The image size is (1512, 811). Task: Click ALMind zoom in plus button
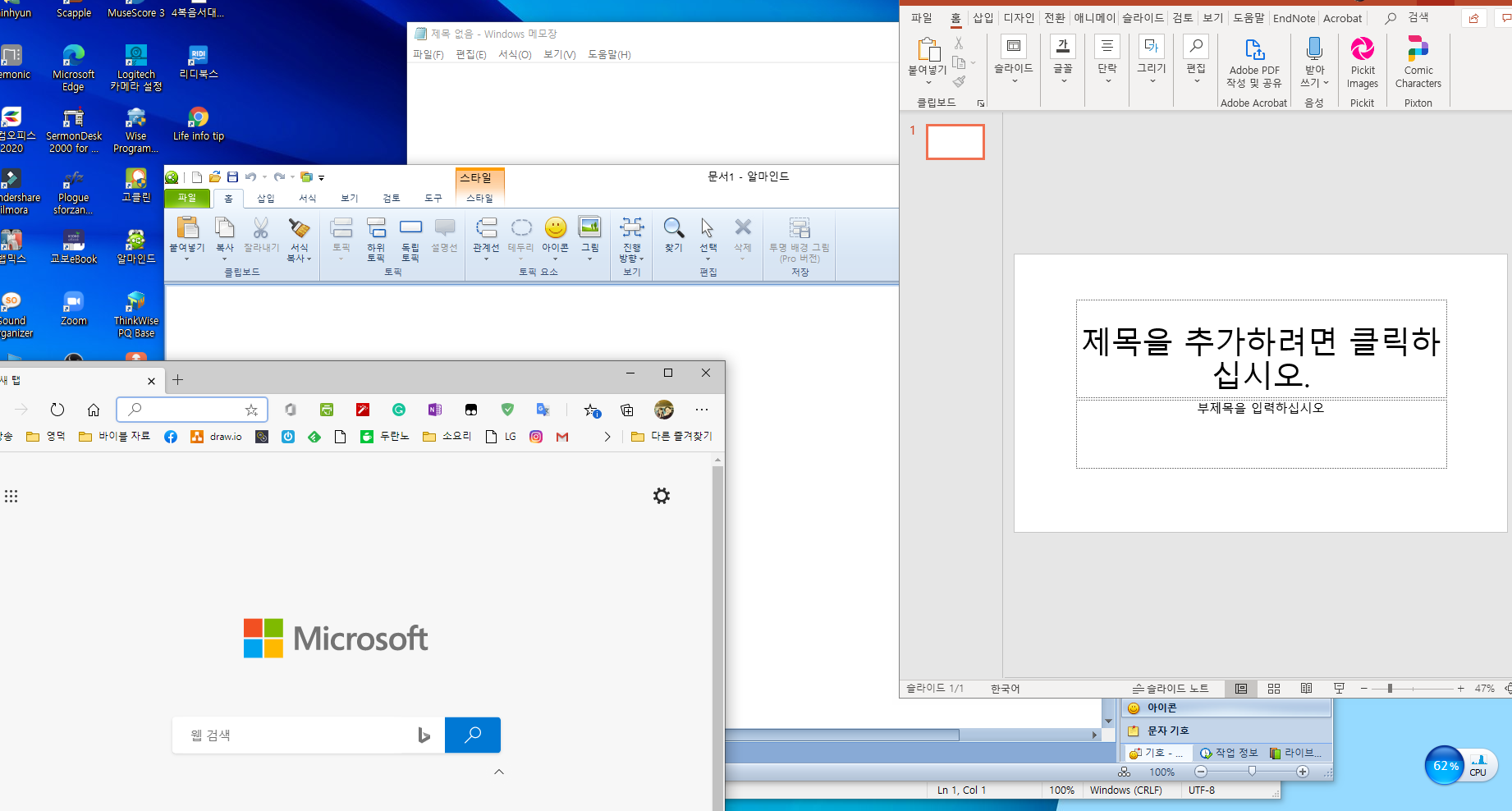click(x=1303, y=772)
